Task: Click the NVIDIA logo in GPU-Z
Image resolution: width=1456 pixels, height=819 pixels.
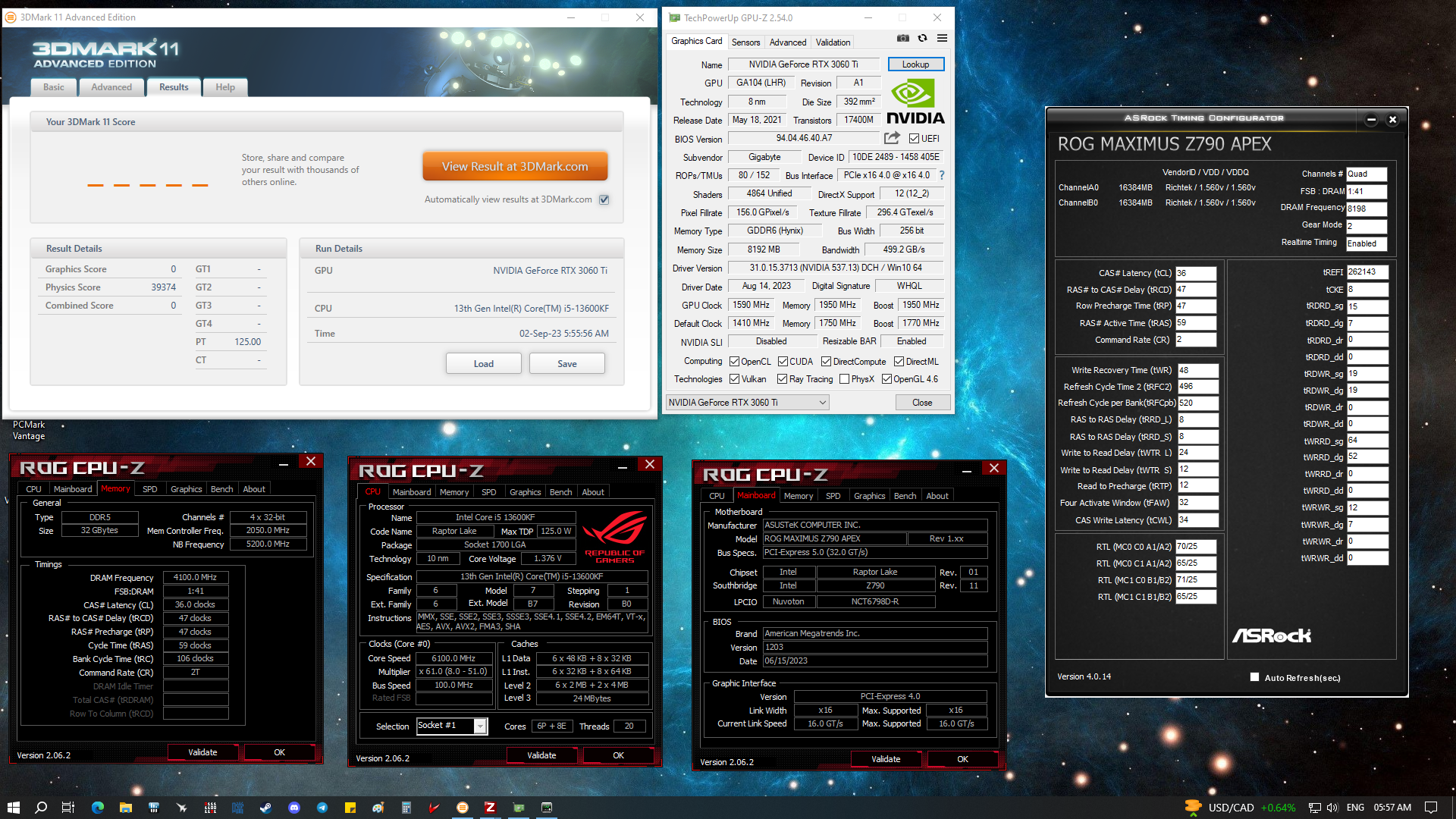Action: (x=915, y=102)
